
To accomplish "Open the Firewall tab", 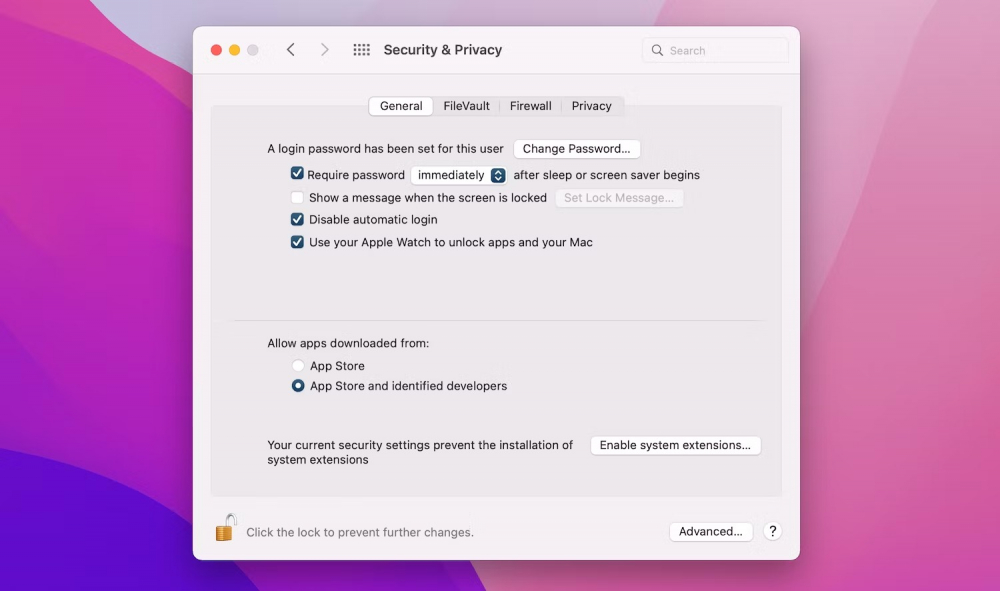I will click(x=530, y=106).
